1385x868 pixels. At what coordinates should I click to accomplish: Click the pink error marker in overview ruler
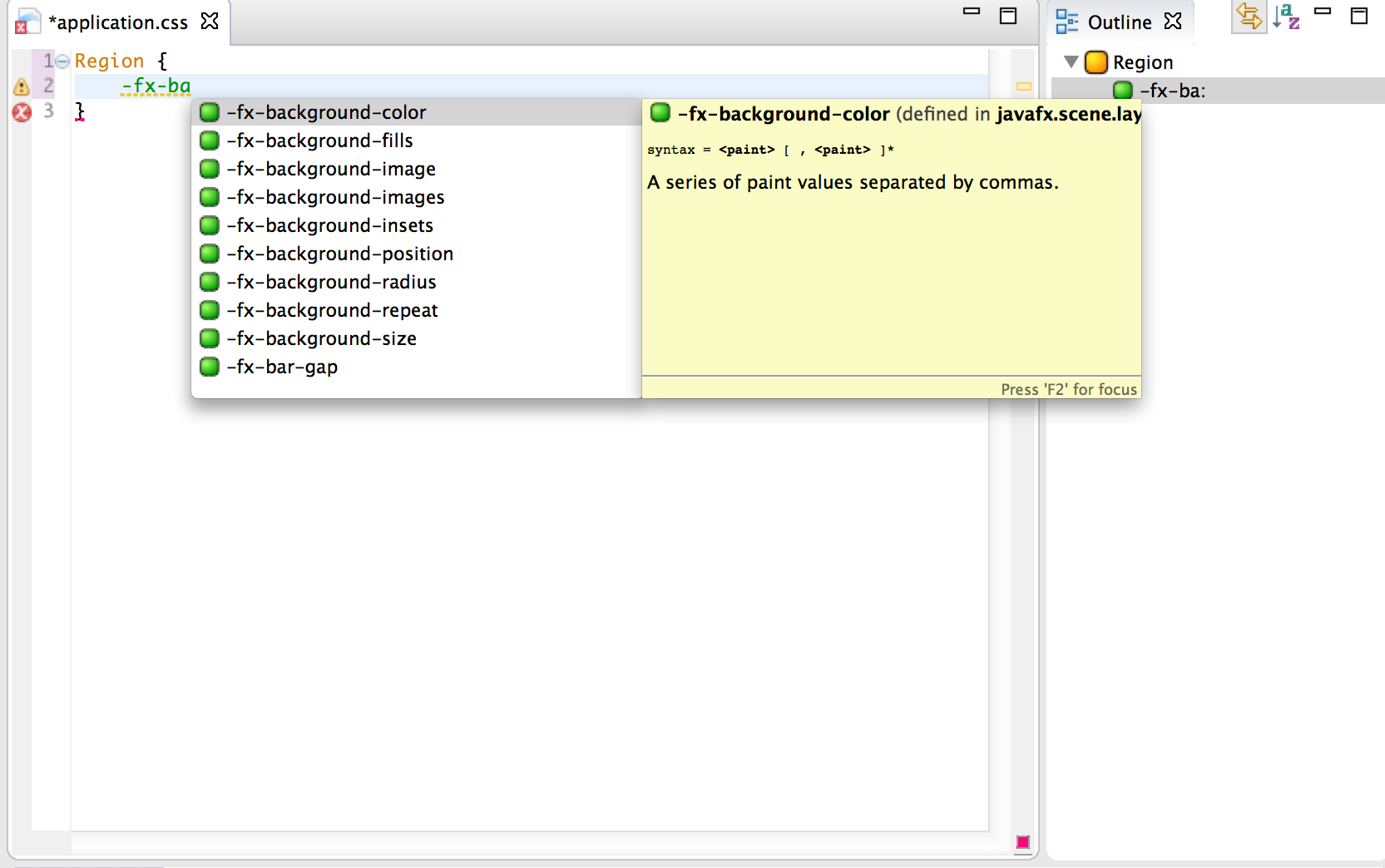point(1023,842)
